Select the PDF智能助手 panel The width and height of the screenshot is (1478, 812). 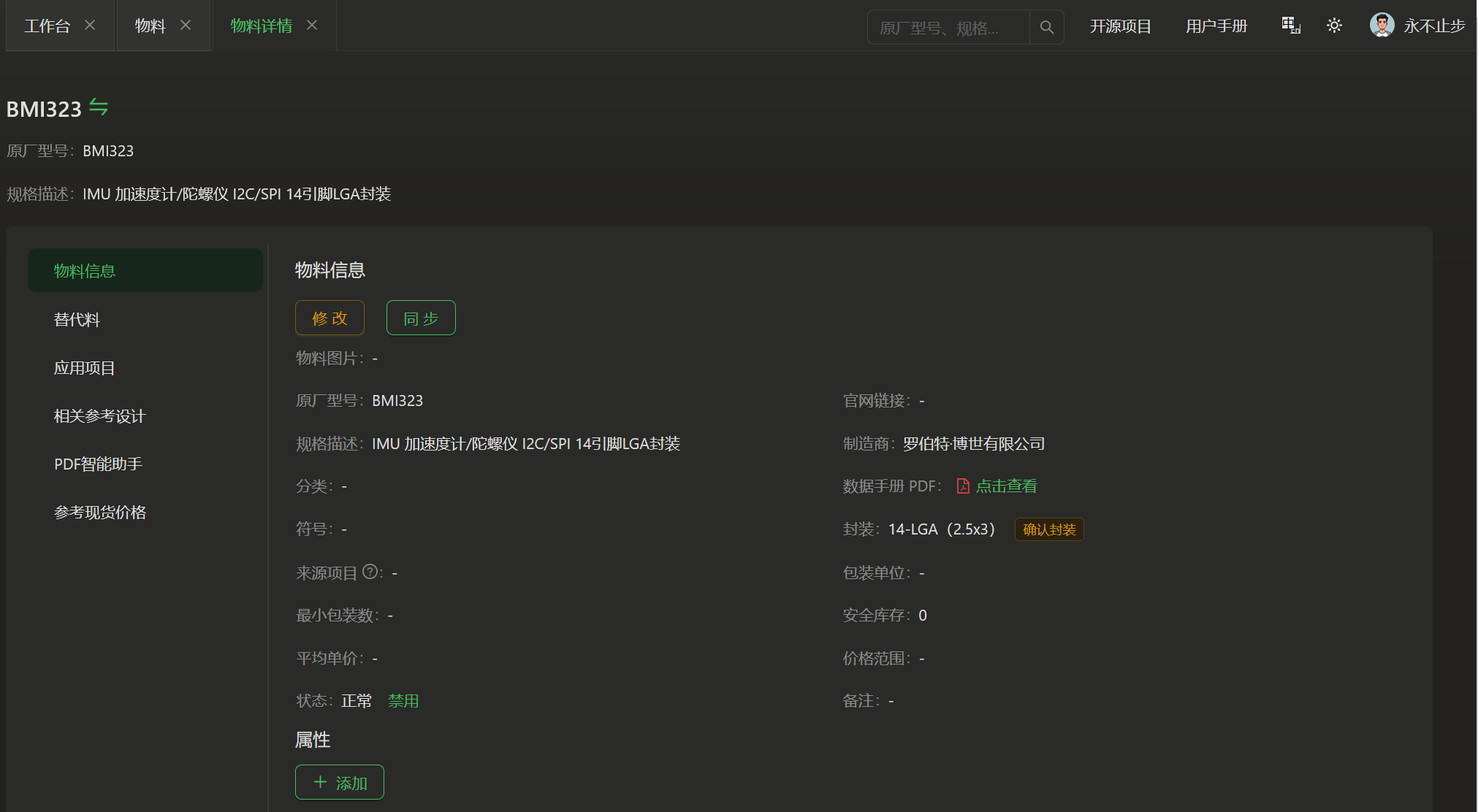coord(98,464)
